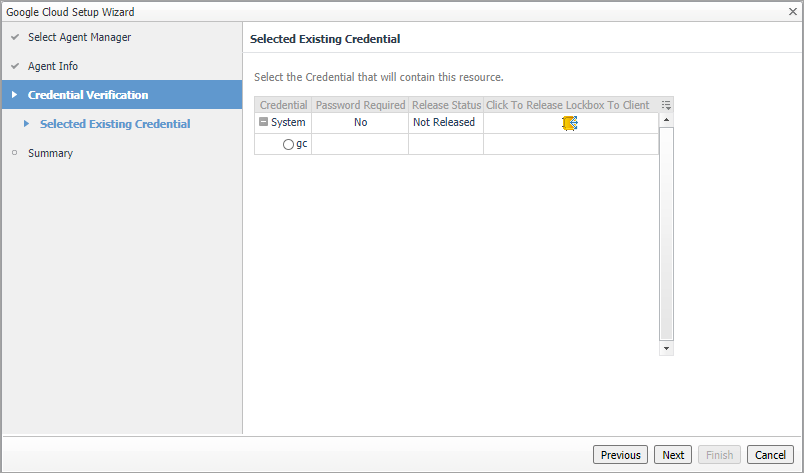
Task: Click the Release Status column header
Action: coord(446,105)
